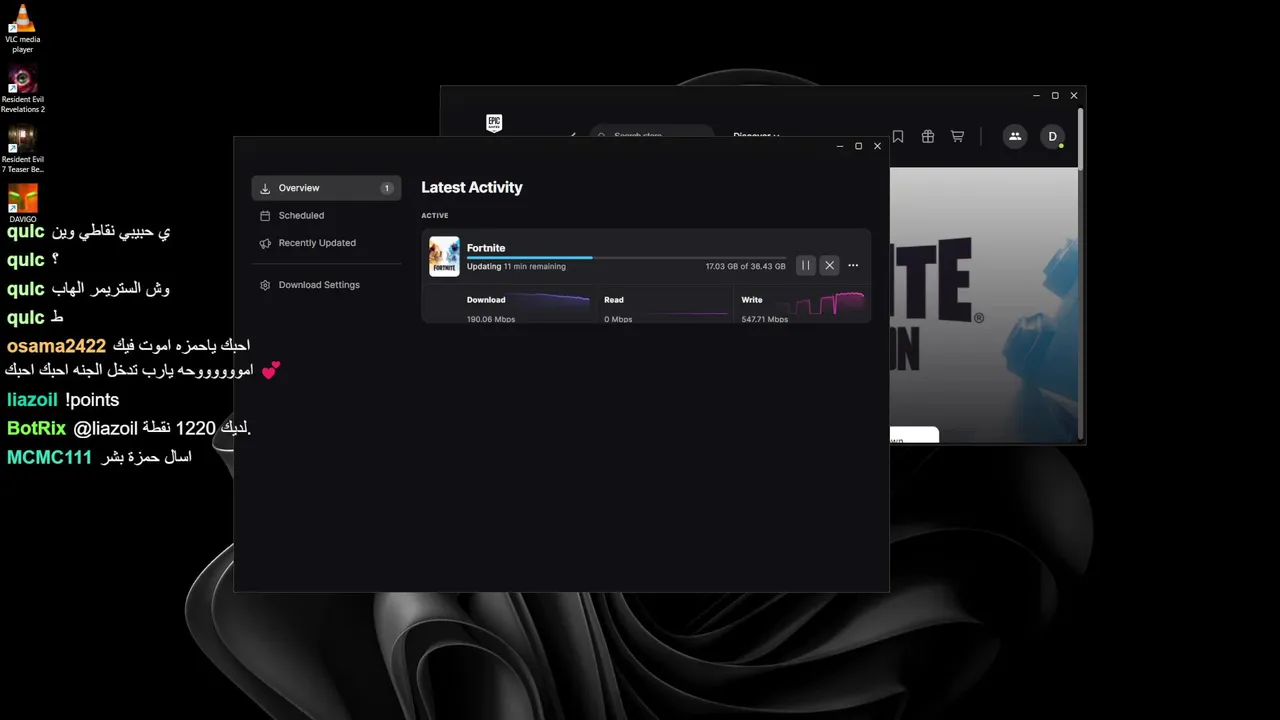This screenshot has width=1280, height=720.
Task: Click the 'Updating 11 min remaining' status
Action: (516, 267)
